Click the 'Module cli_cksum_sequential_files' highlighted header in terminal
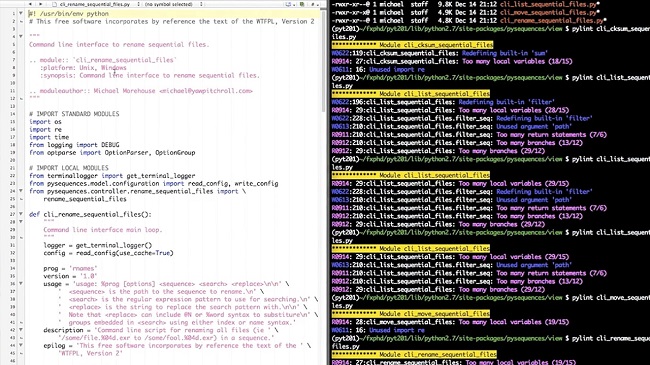Screen dimensions: 650x365 point(412,45)
